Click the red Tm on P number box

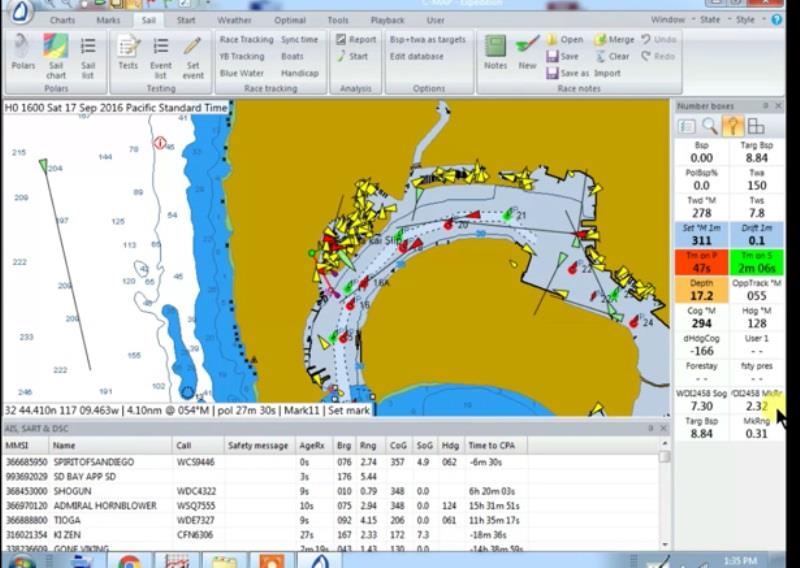(x=702, y=262)
